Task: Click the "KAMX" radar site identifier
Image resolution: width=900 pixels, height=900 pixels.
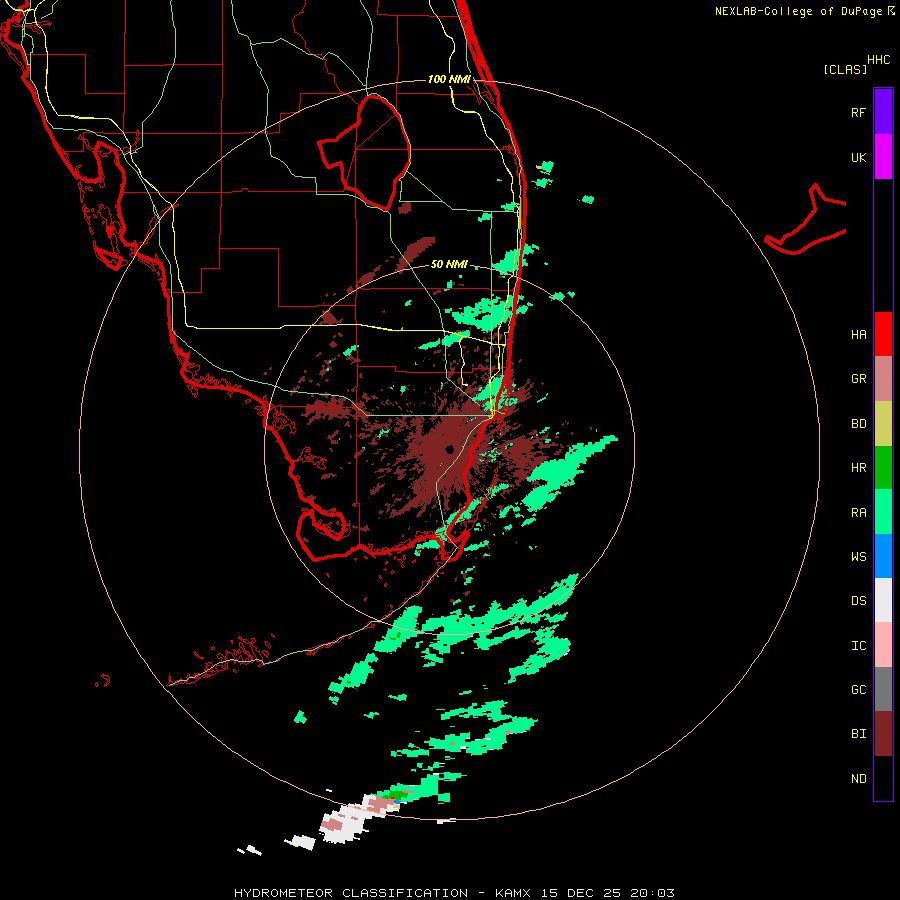Action: [x=513, y=893]
